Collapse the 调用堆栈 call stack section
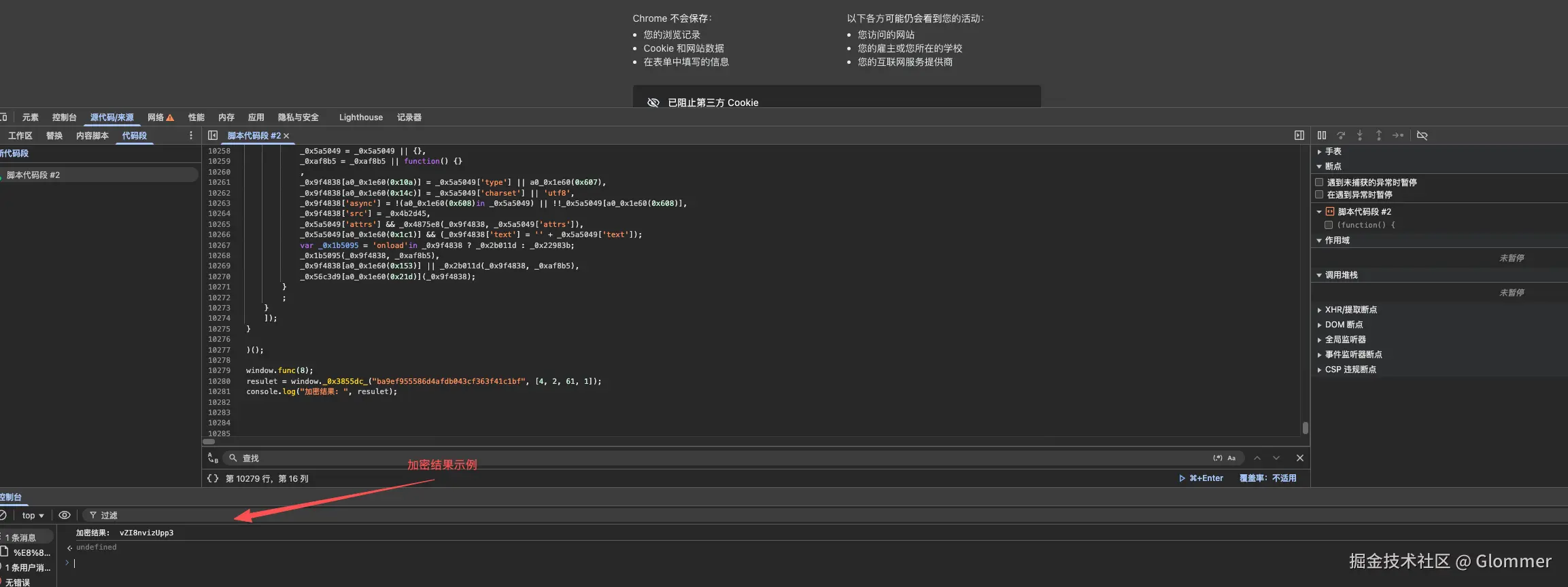The image size is (1568, 587). tap(1319, 275)
